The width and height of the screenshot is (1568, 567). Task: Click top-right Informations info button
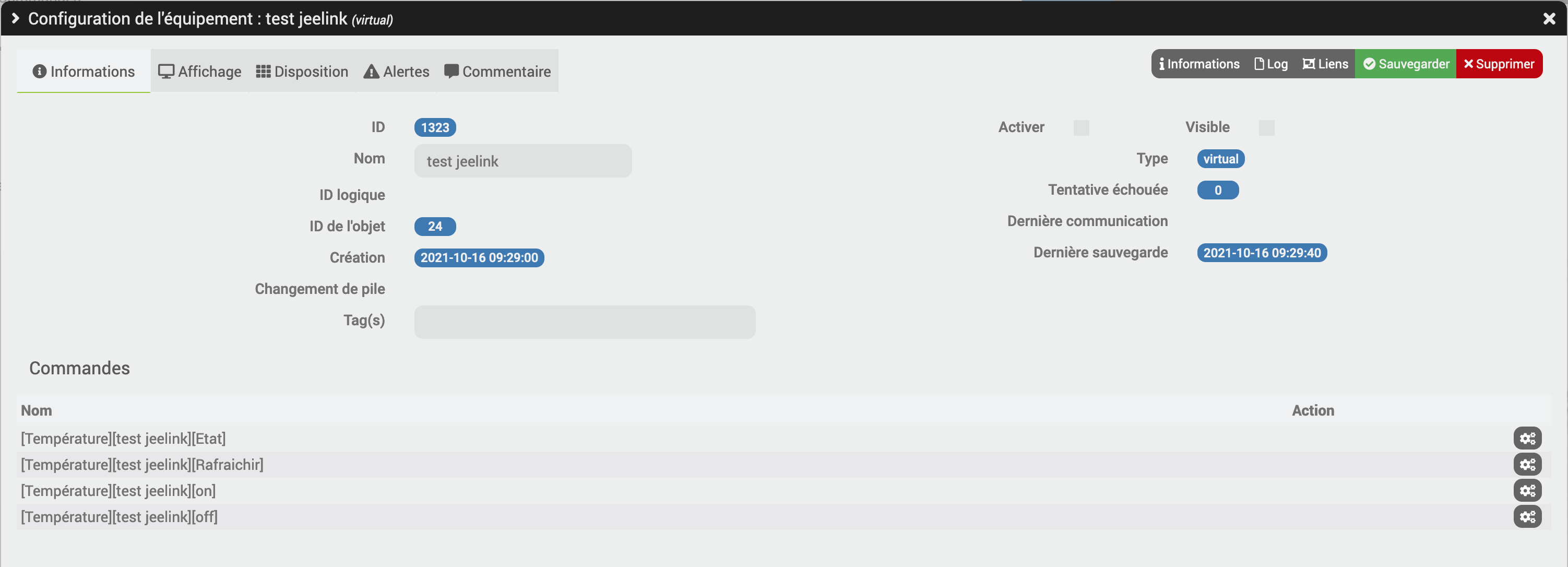(1198, 64)
